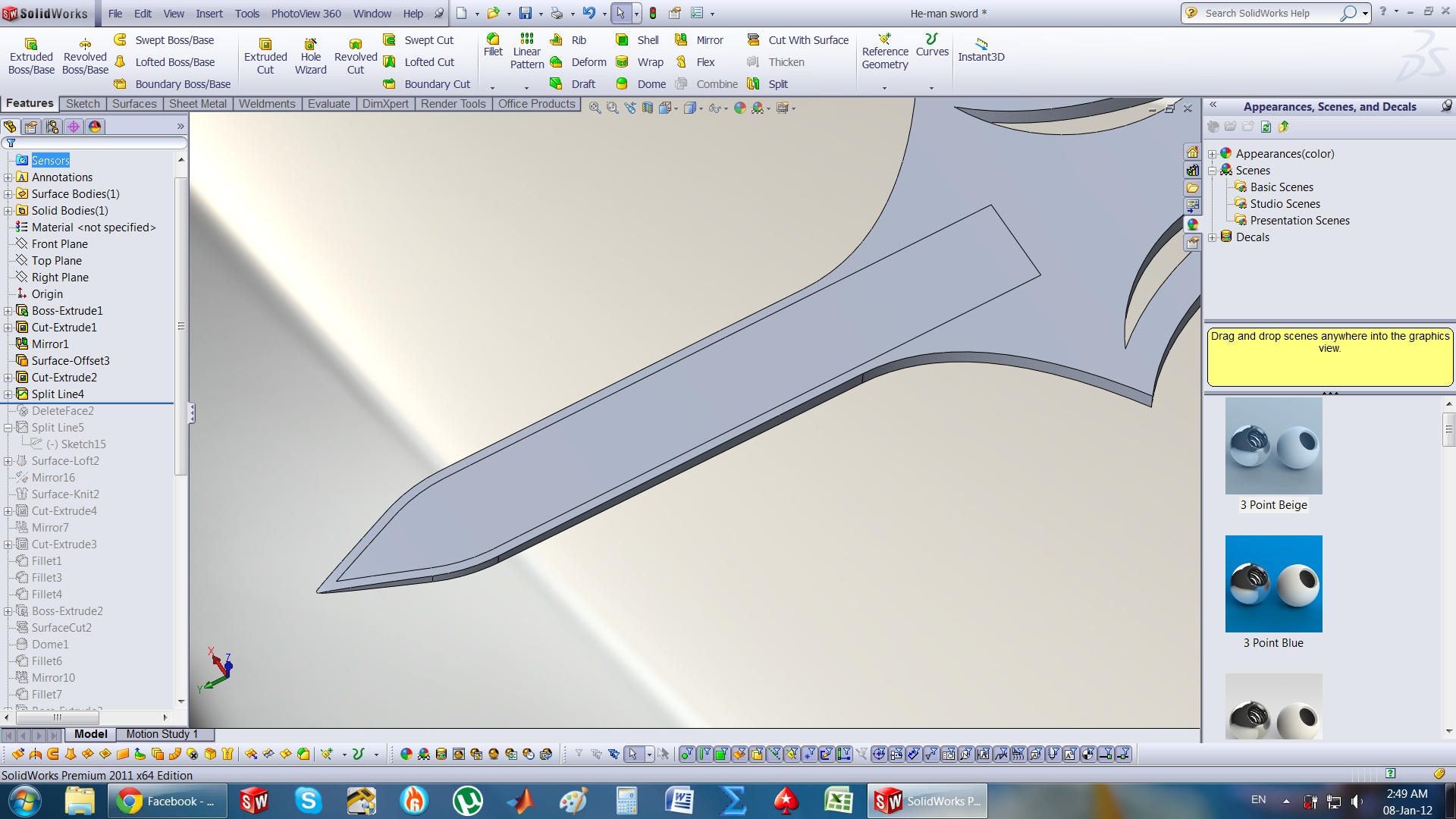1456x819 pixels.
Task: Collapse the Scenes tree node
Action: 1212,171
